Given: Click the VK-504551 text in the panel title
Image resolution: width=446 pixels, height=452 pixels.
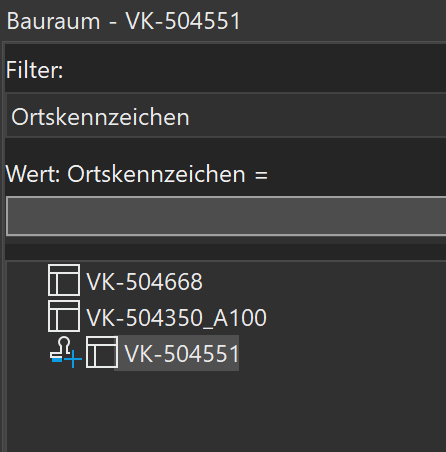Looking at the screenshot, I should click(x=183, y=21).
